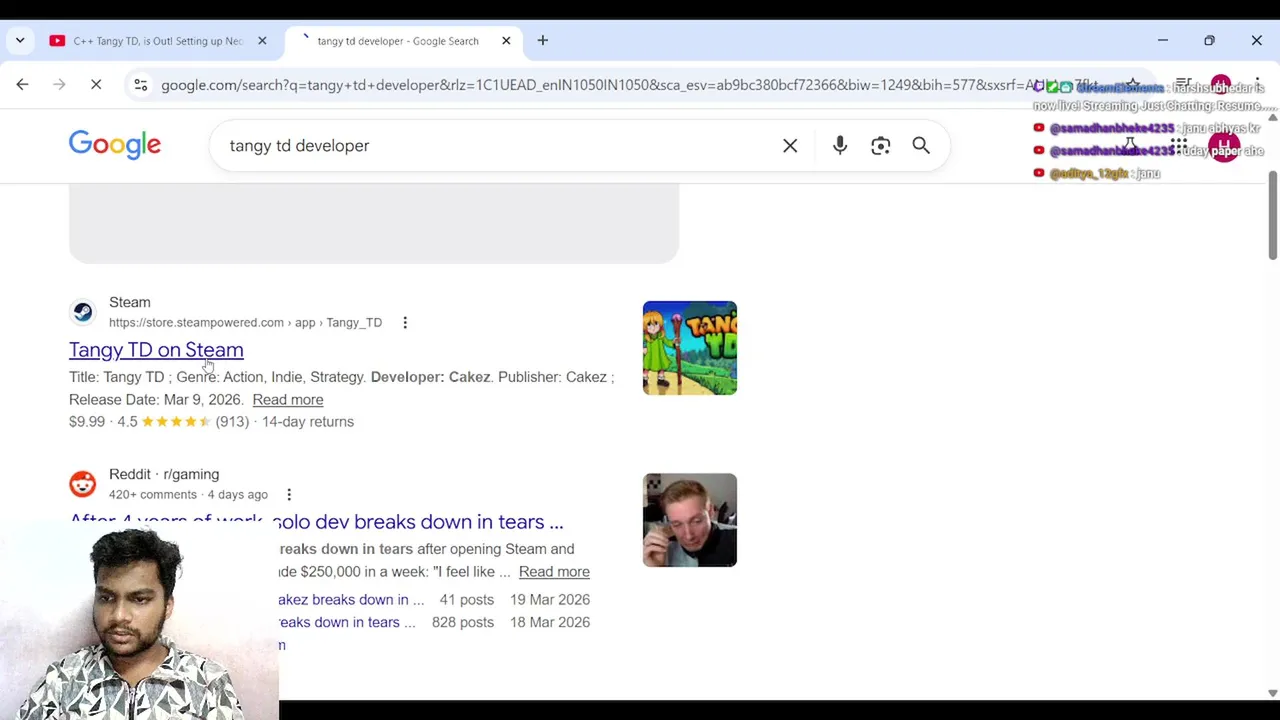Open the Reddit post thumbnail image
The image size is (1280, 720).
pyautogui.click(x=690, y=520)
